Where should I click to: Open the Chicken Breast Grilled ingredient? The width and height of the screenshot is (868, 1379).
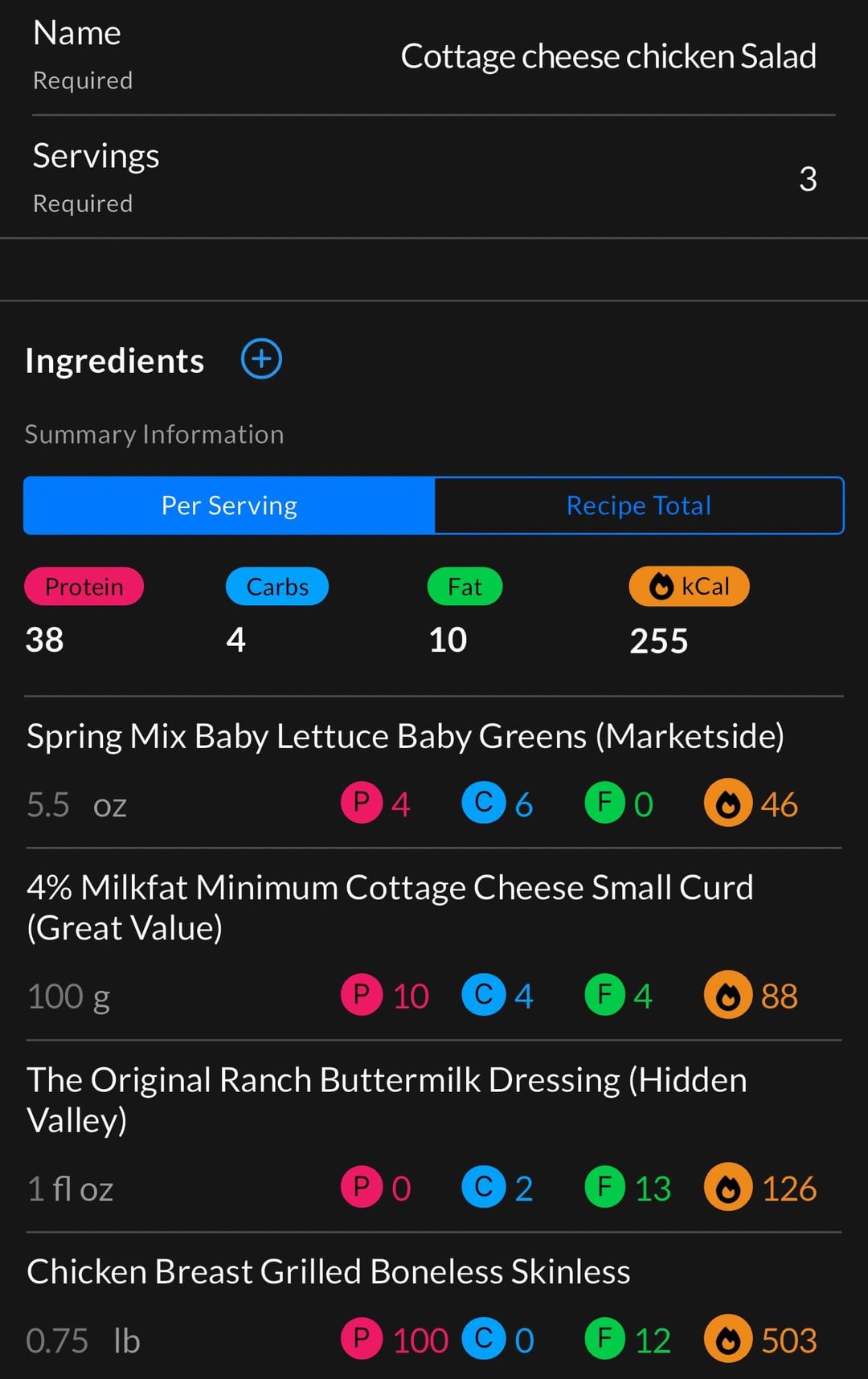tap(328, 1272)
